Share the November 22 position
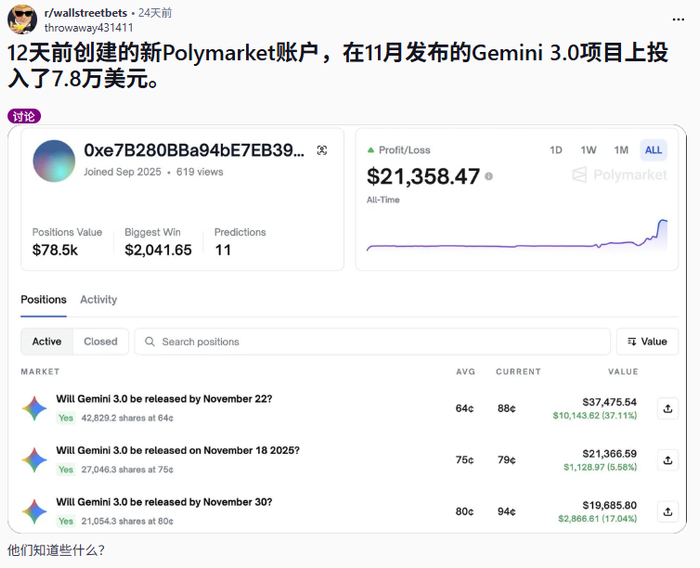The image size is (700, 568). point(668,409)
